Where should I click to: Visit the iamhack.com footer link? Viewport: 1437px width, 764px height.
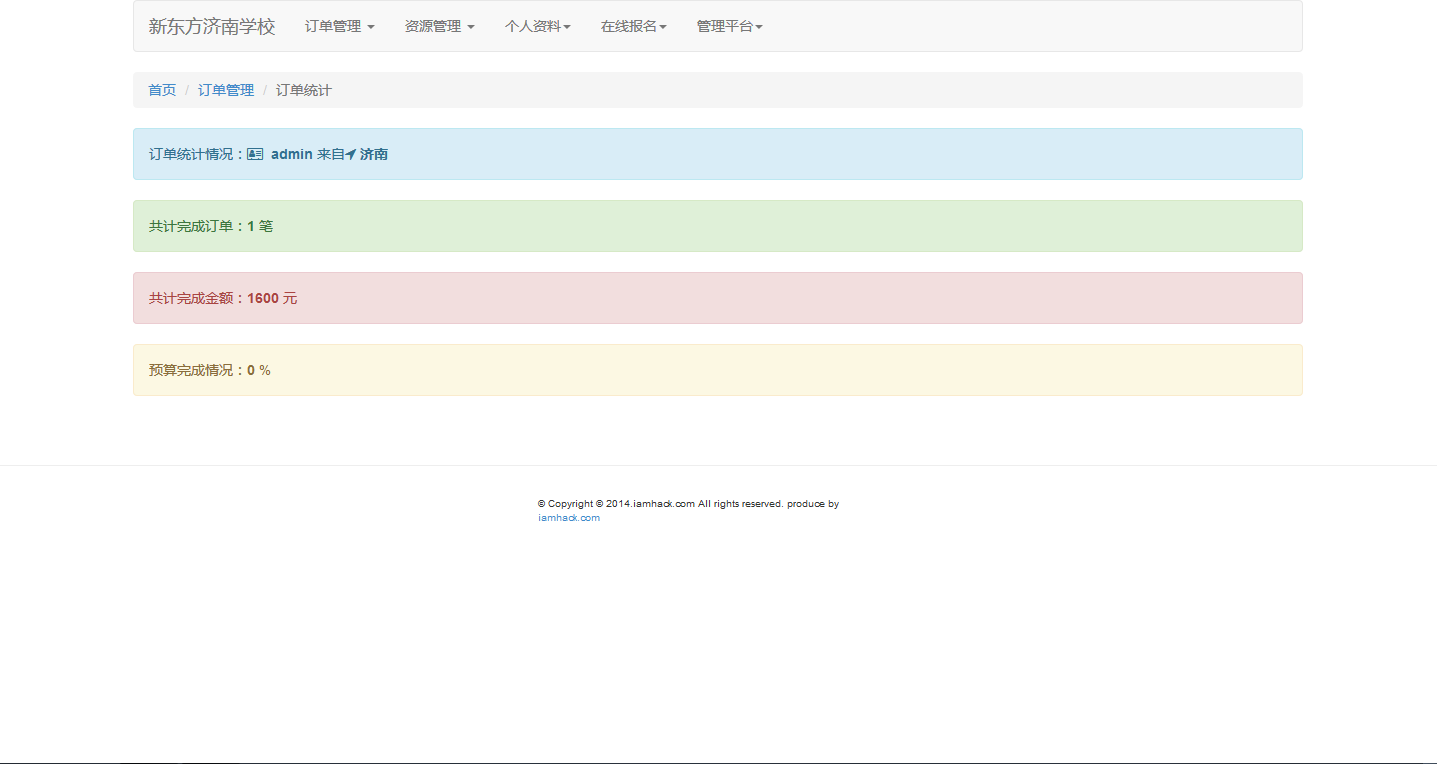click(x=569, y=518)
